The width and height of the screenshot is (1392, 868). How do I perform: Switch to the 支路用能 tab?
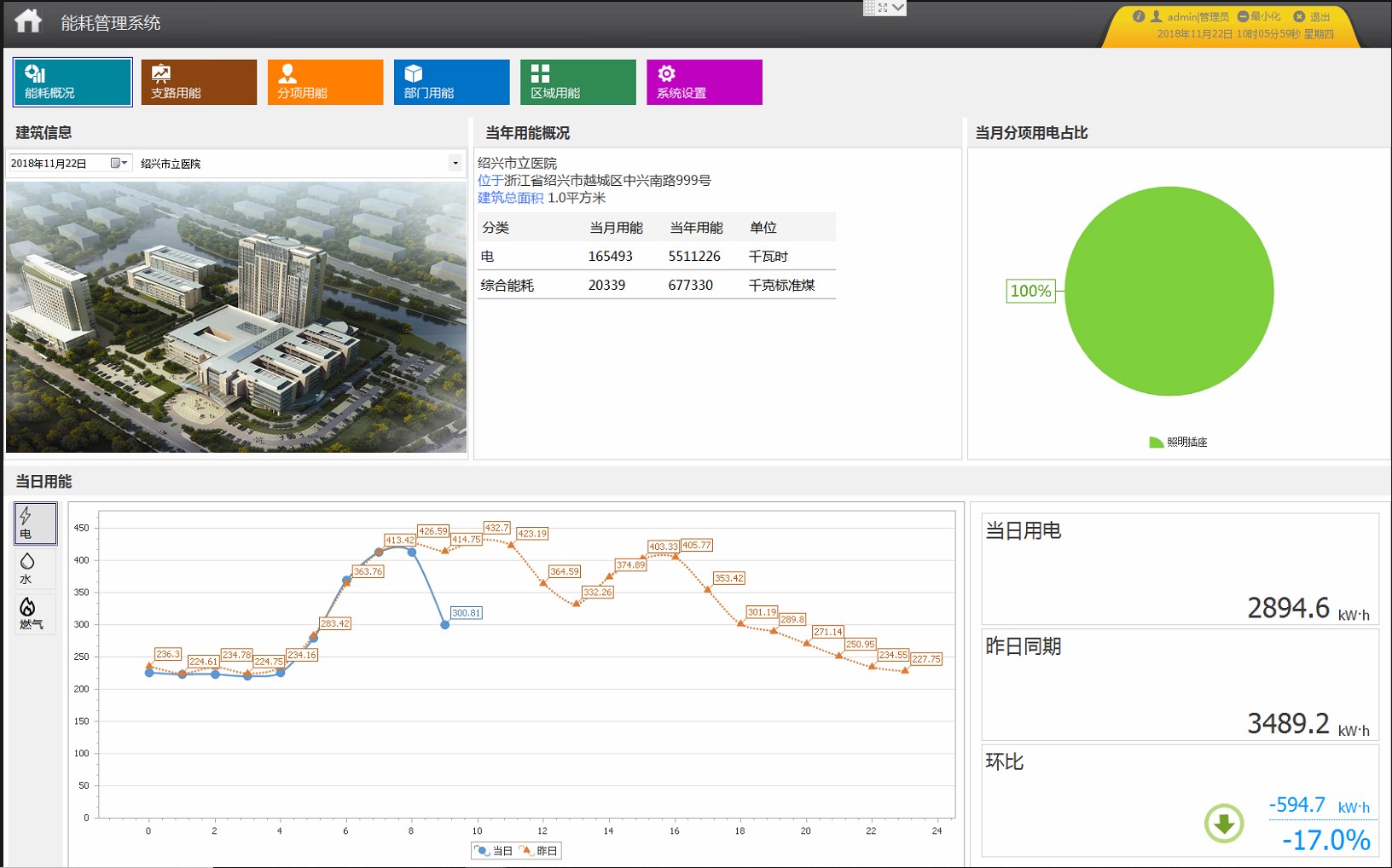coord(199,82)
